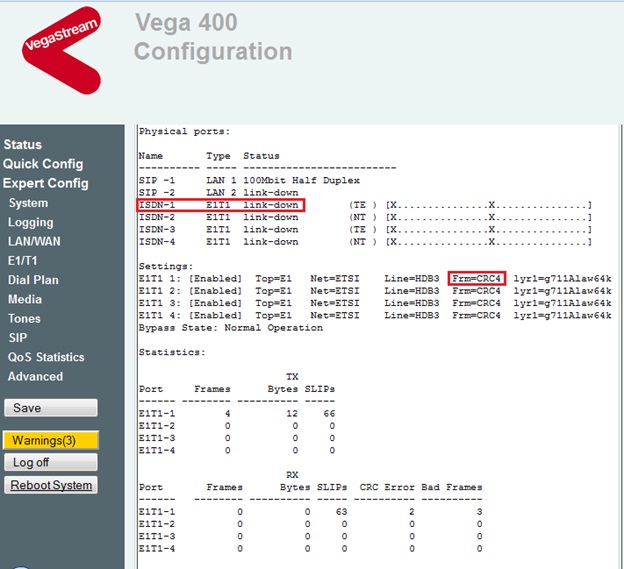
Task: Go to System settings
Action: [x=28, y=203]
